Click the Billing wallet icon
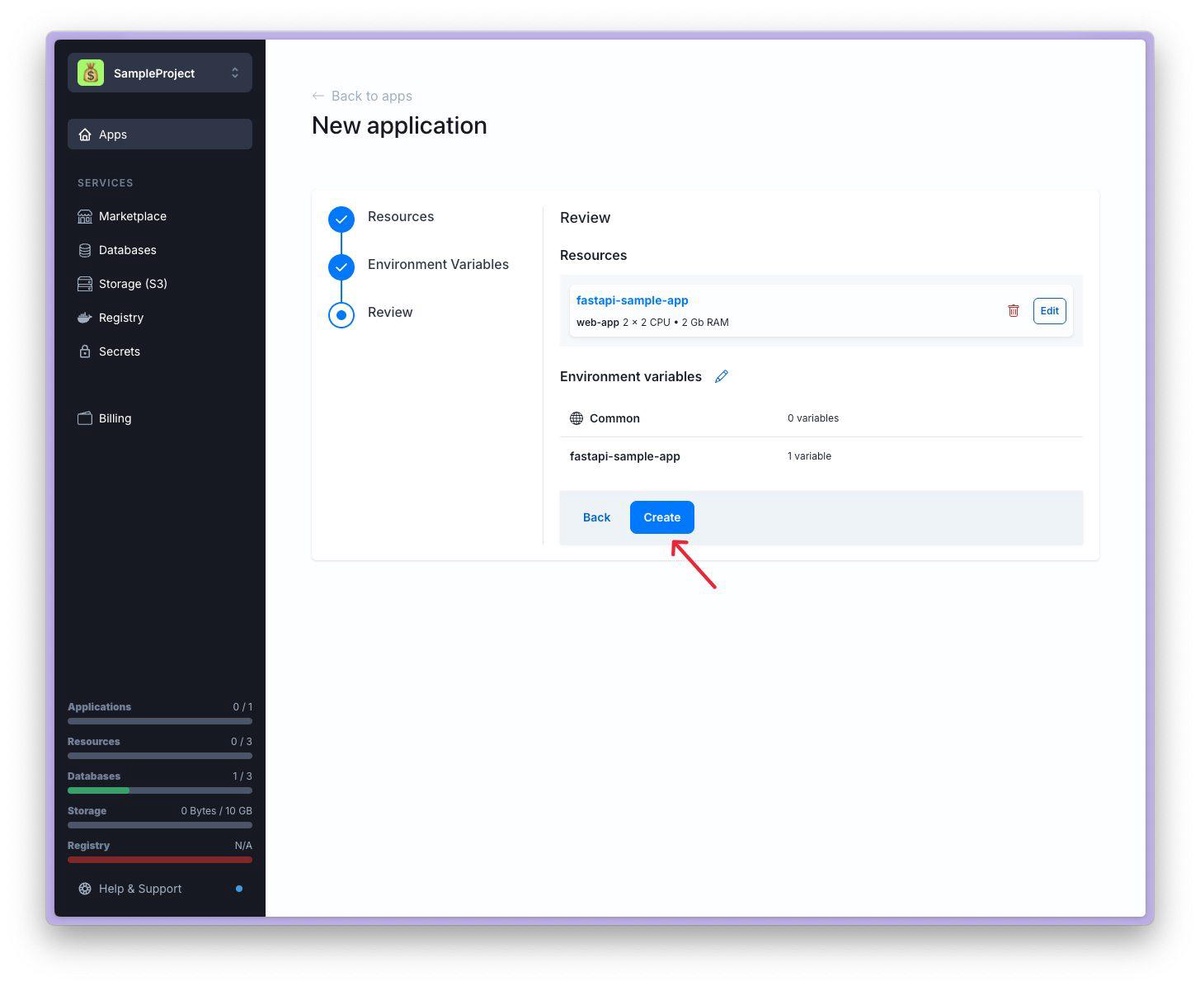 coord(85,418)
